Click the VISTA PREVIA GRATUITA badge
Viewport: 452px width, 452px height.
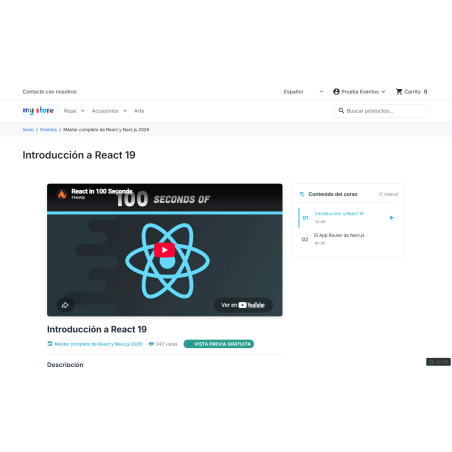tap(219, 344)
